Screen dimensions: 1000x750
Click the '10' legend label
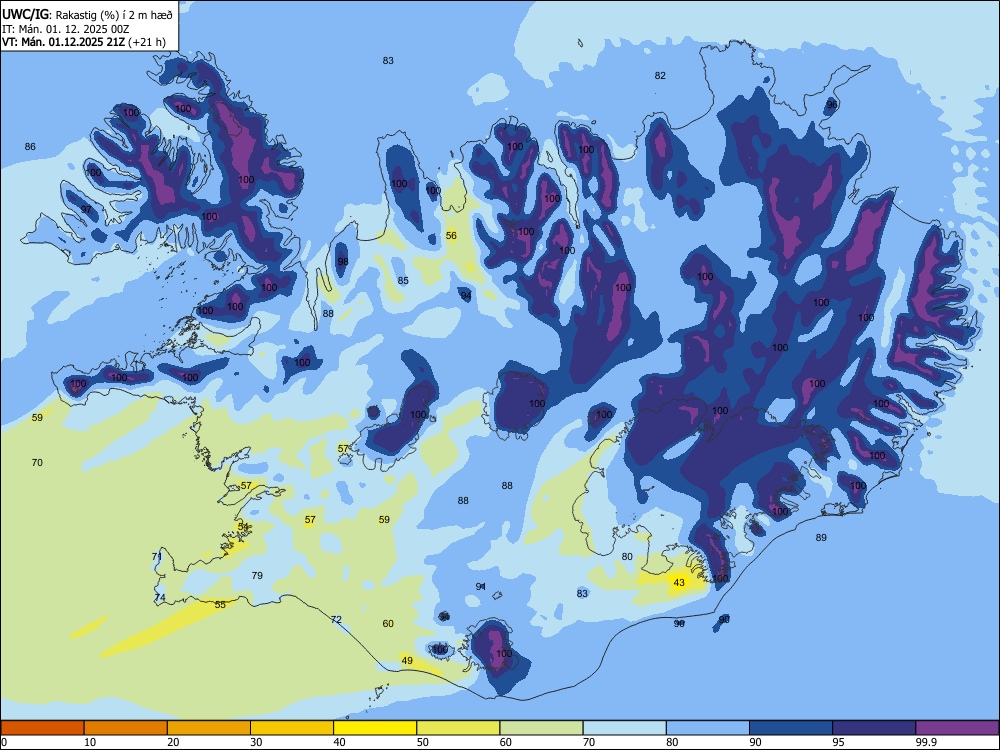coord(90,742)
